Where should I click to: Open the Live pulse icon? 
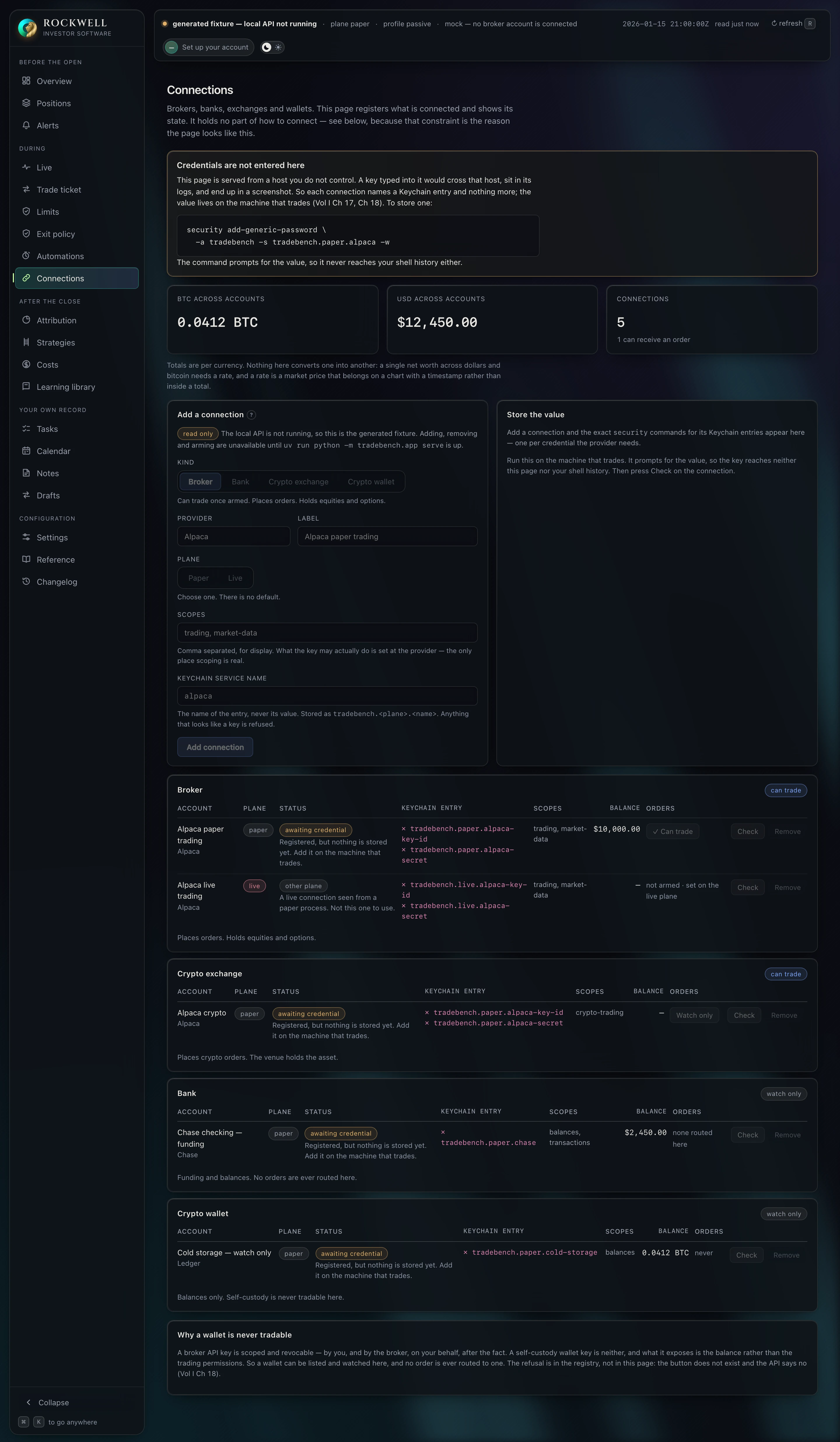(x=26, y=167)
